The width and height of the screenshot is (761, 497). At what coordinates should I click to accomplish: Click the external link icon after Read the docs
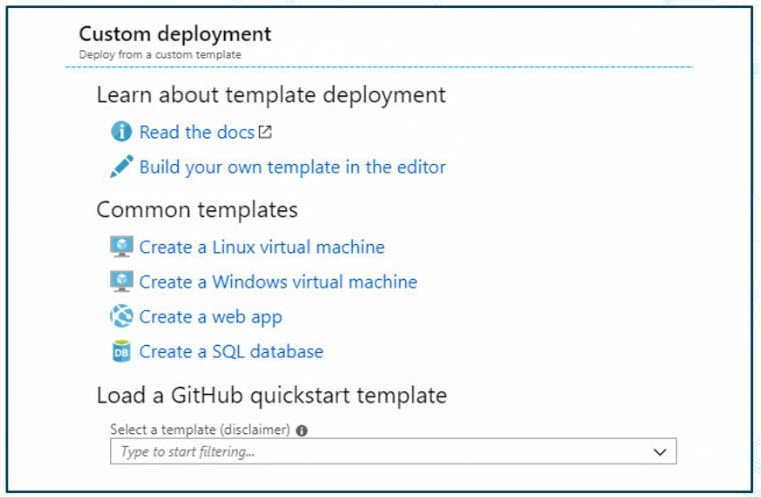265,132
